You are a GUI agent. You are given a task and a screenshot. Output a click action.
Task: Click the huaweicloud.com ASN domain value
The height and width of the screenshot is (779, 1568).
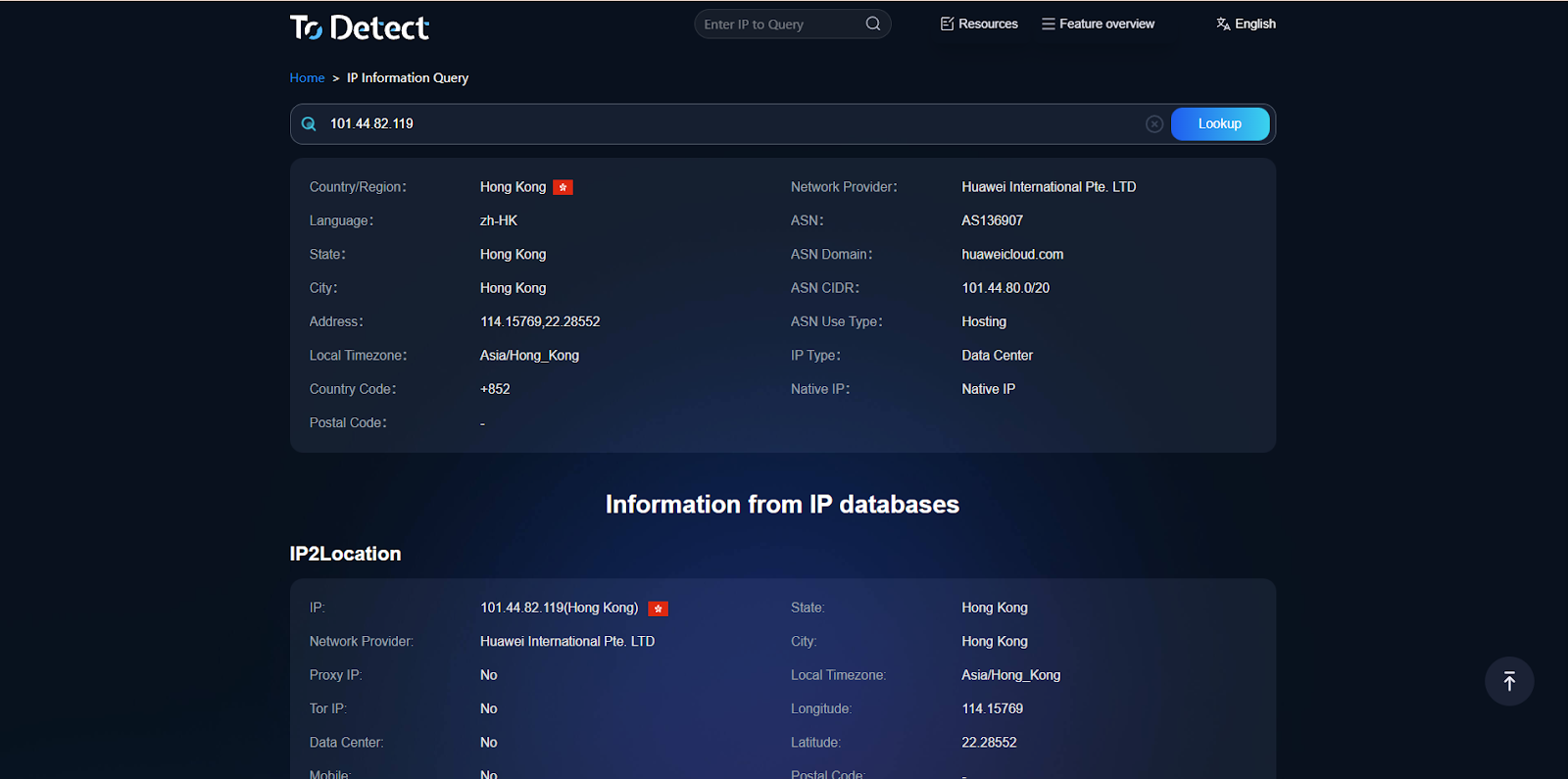(1012, 254)
